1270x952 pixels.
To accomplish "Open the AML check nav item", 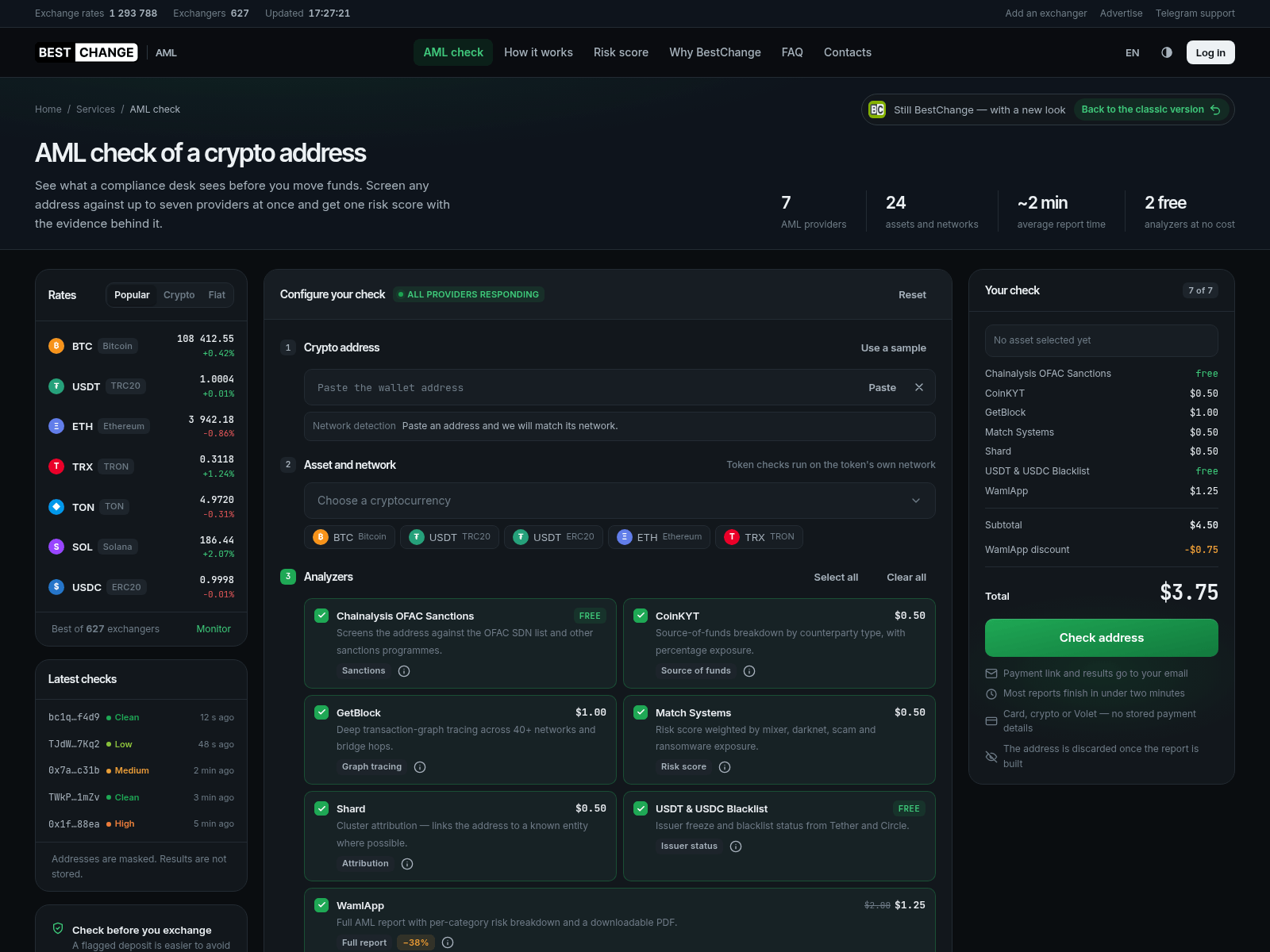I will 453,52.
